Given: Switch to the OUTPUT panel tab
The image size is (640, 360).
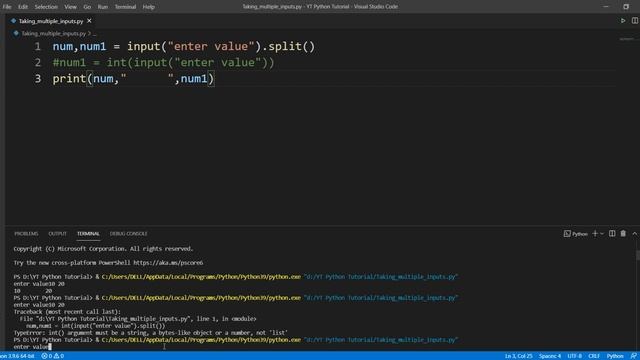Looking at the screenshot, I should click(58, 233).
